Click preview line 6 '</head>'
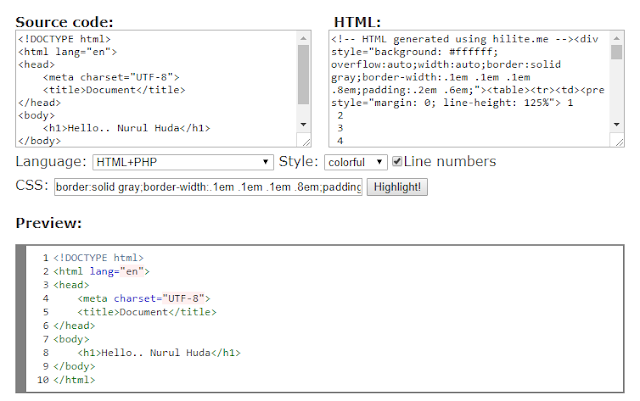The image size is (640, 401). [74, 325]
